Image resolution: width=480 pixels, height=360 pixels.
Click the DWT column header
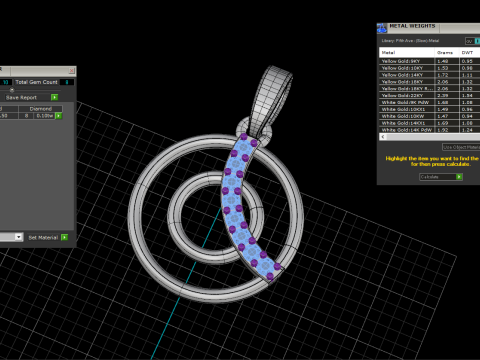[470, 53]
